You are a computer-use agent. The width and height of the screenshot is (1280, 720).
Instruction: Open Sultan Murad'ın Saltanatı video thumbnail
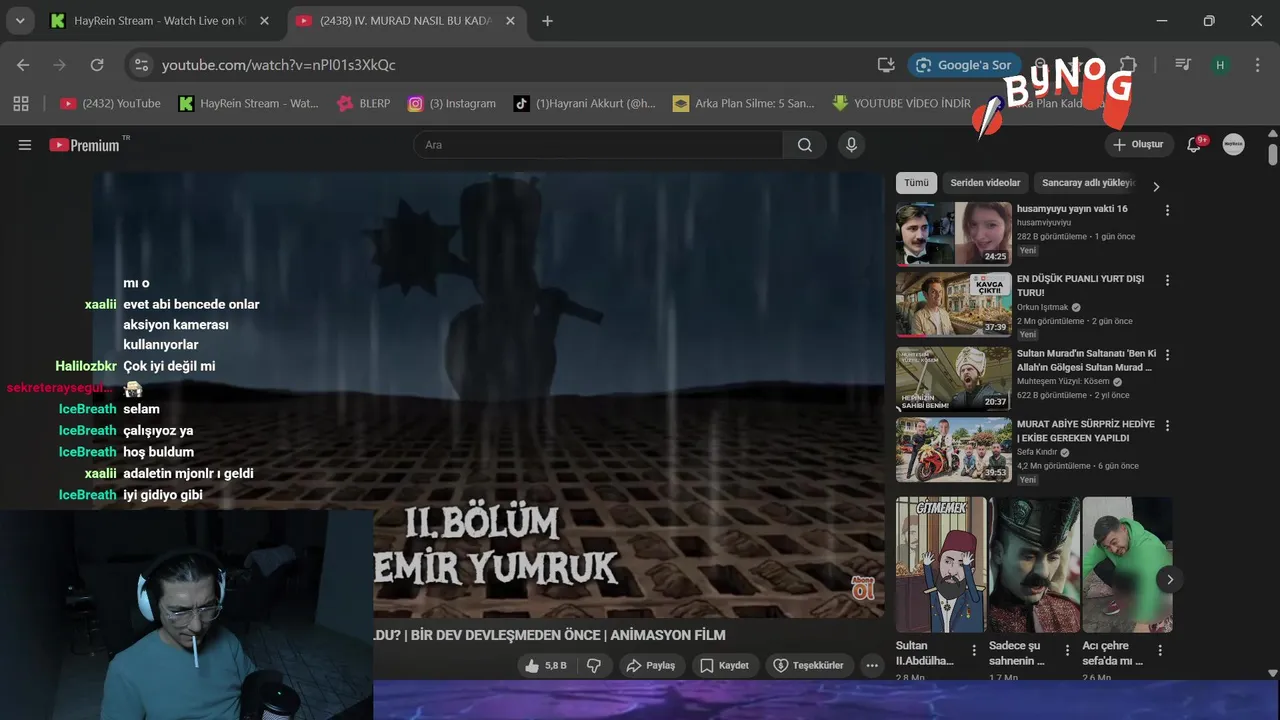tap(954, 379)
